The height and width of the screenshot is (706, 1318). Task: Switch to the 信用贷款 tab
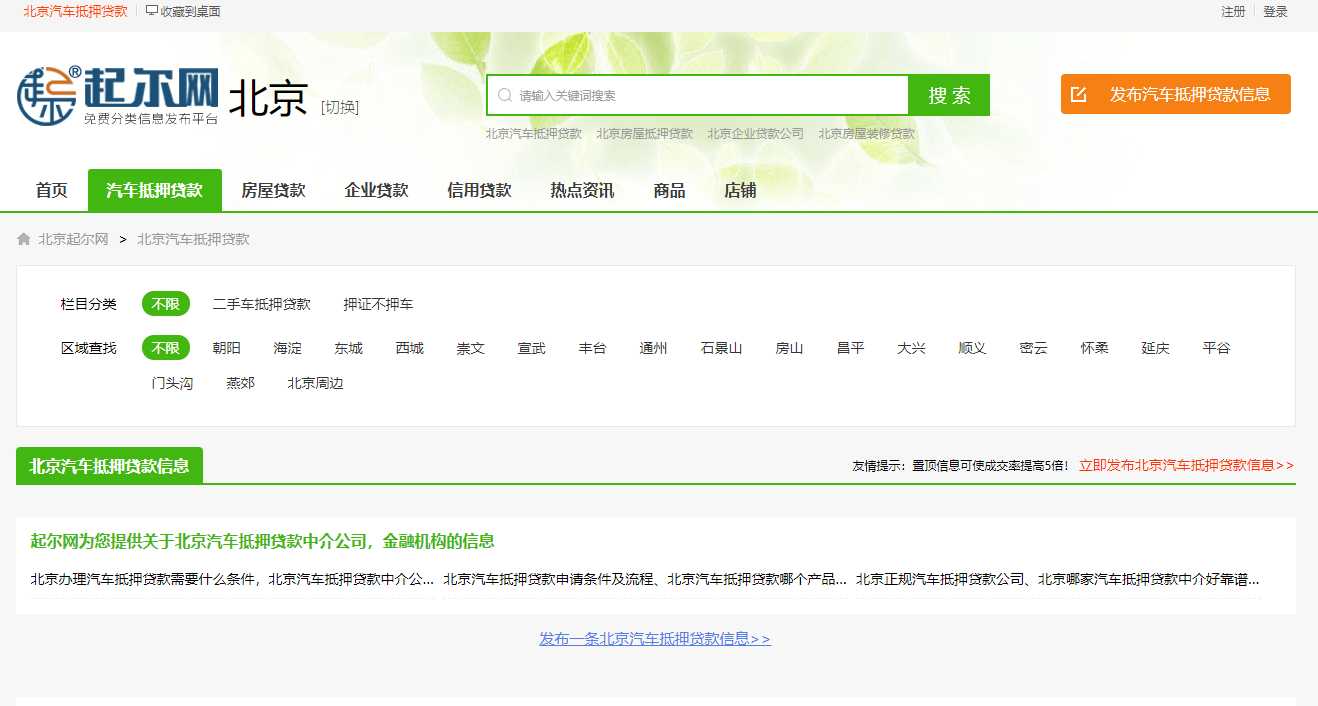[x=479, y=190]
